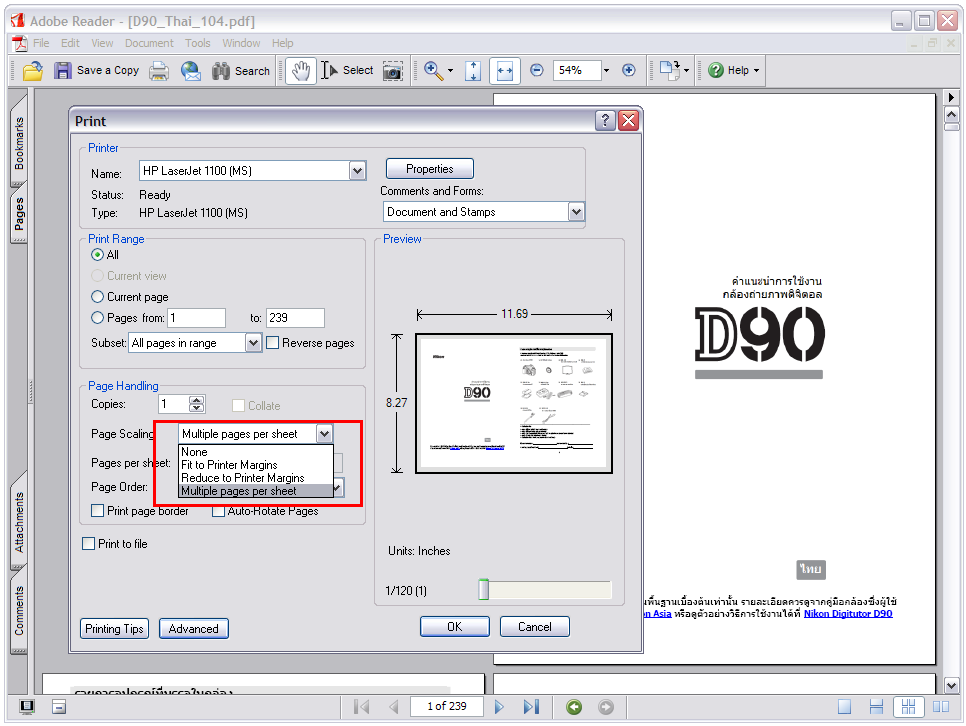
Task: Switch to Continuous Facing layout icon
Action: click(908, 707)
